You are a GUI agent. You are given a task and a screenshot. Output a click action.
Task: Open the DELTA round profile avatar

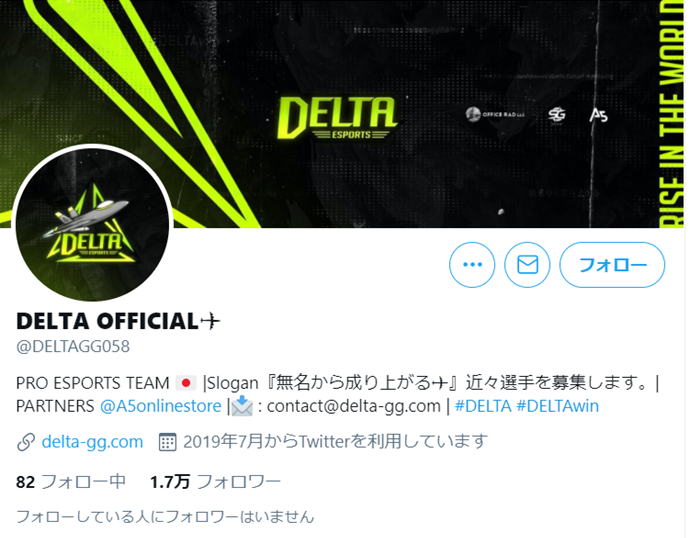click(92, 225)
